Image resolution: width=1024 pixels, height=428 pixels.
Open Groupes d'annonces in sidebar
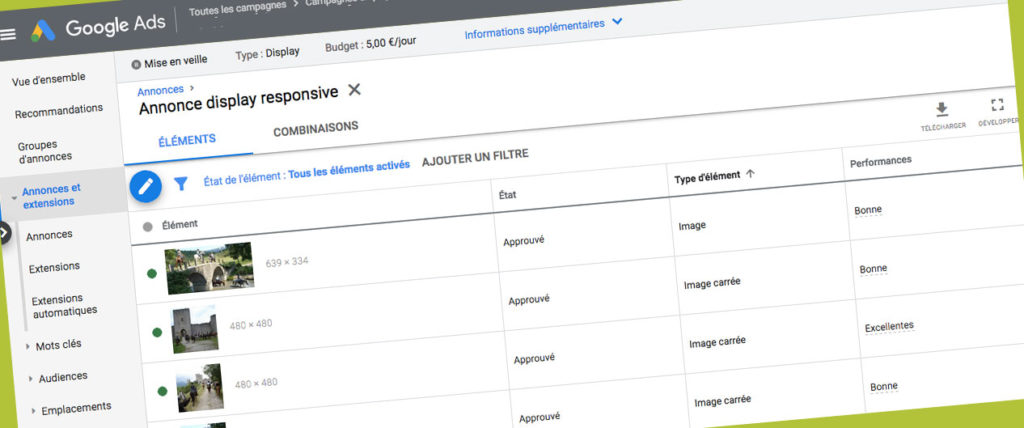point(44,151)
